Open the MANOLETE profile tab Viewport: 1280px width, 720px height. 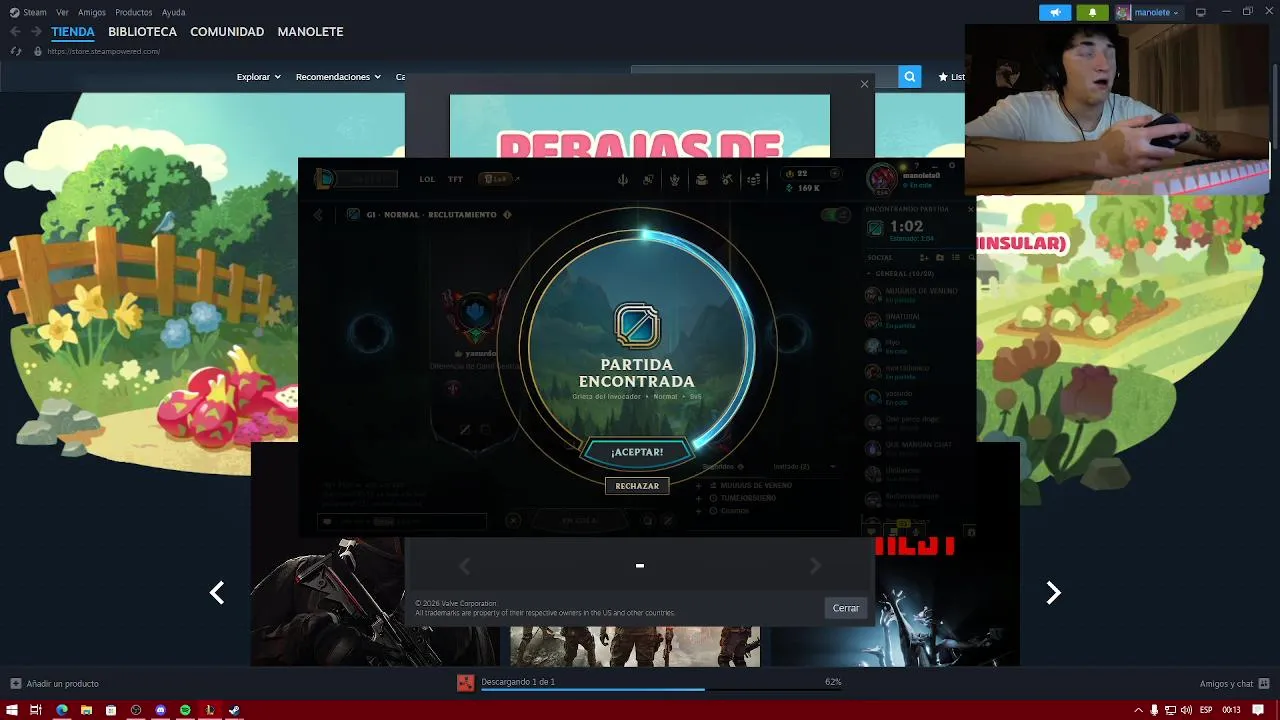pos(310,32)
